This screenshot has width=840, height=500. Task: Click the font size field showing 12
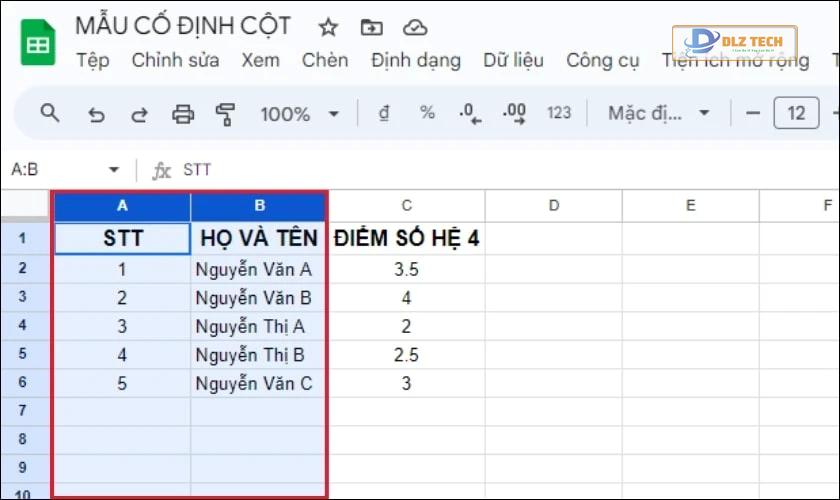(796, 113)
